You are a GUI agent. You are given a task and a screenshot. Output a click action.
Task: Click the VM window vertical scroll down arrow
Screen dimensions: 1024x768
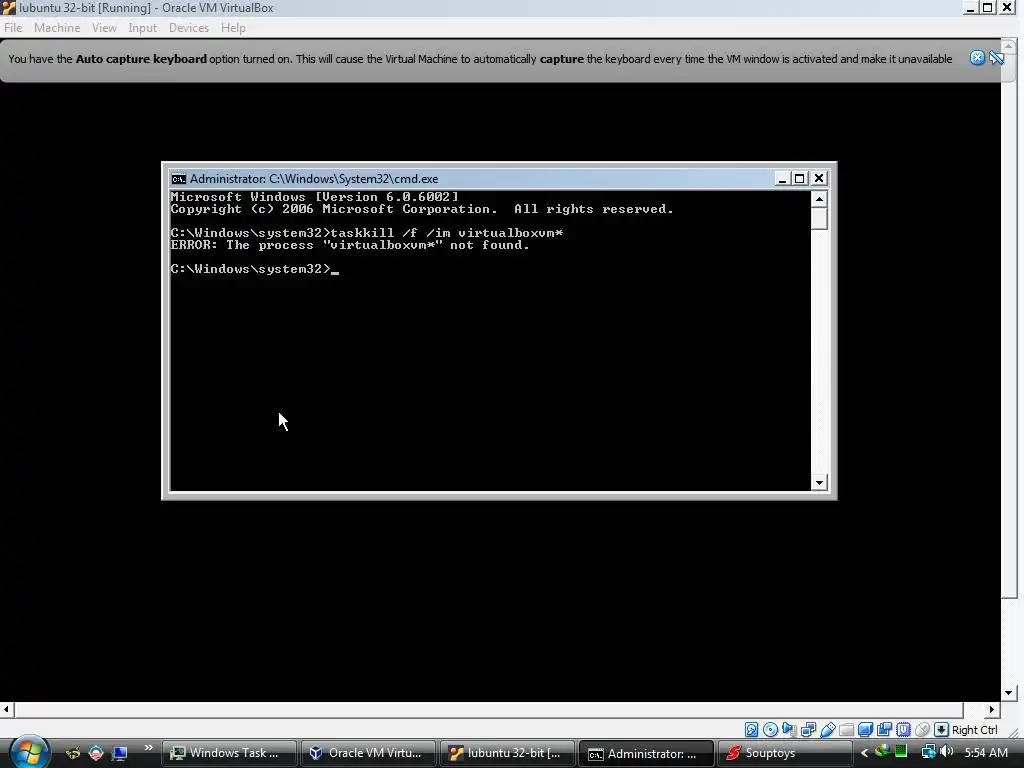[1009, 693]
